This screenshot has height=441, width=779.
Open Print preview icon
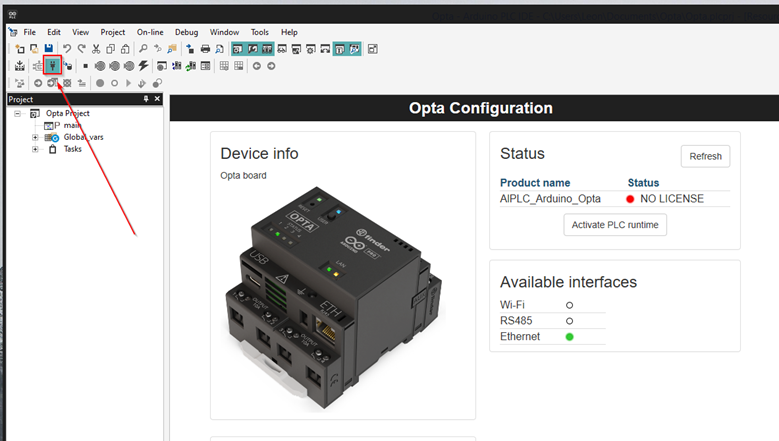click(219, 49)
